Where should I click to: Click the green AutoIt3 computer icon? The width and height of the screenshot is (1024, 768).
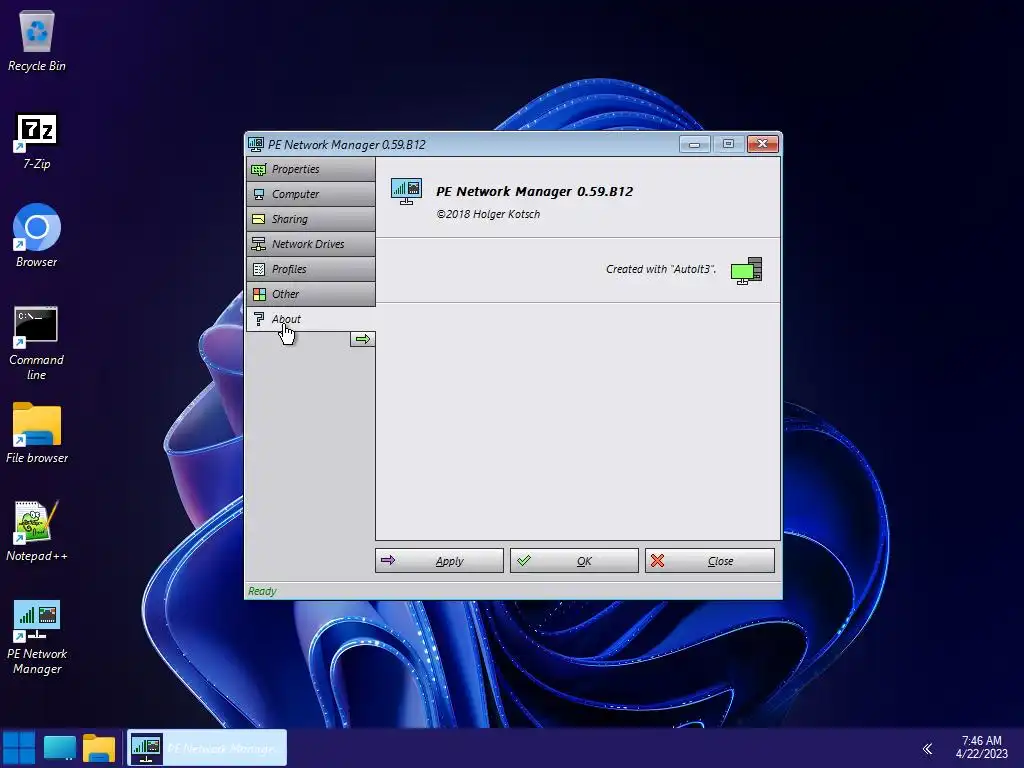tap(746, 270)
